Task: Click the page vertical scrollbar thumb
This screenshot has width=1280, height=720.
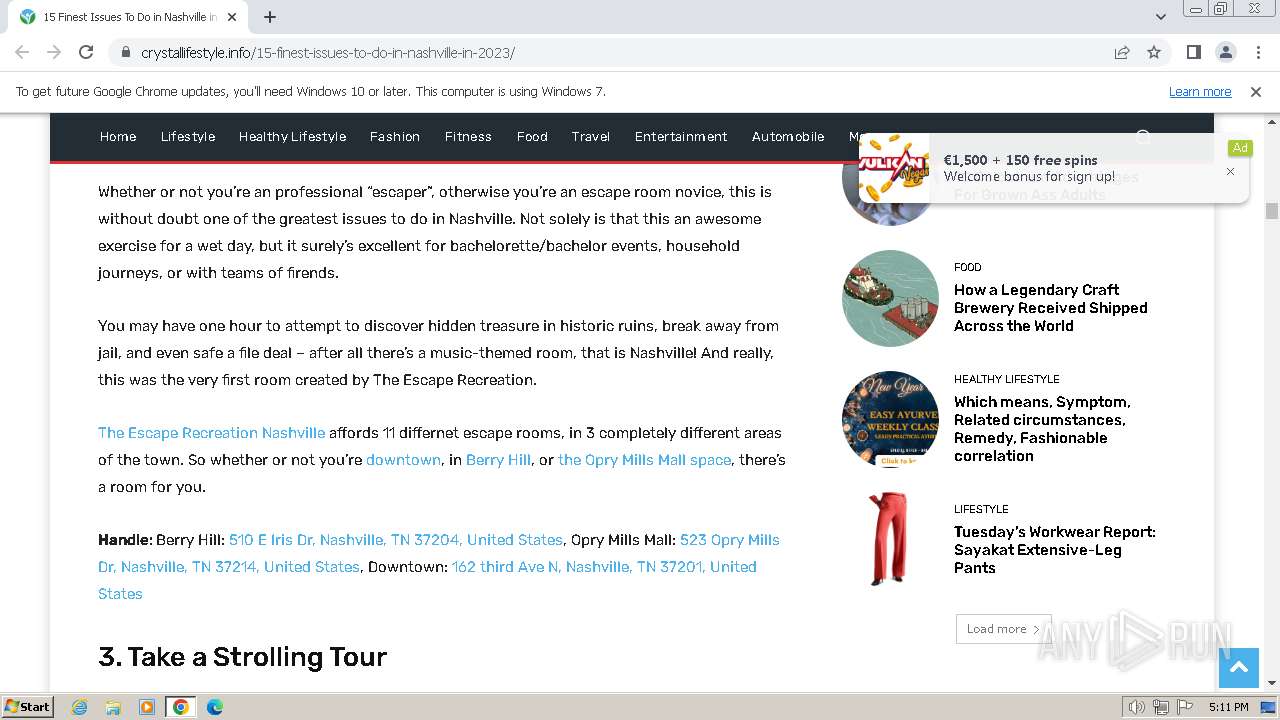Action: pyautogui.click(x=1272, y=211)
